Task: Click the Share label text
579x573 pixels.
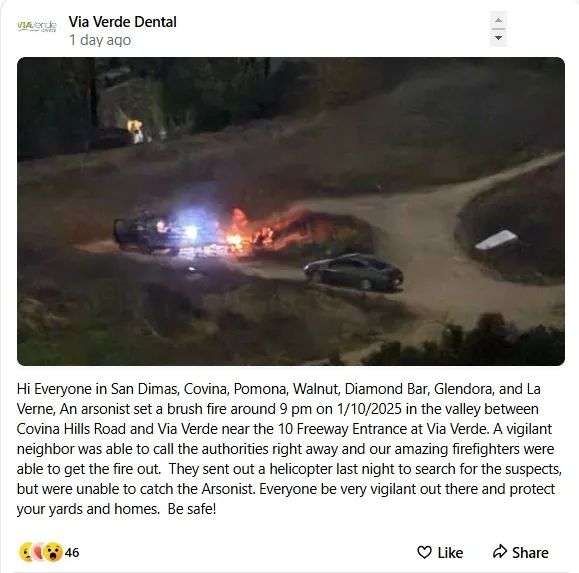Action: pyautogui.click(x=530, y=553)
